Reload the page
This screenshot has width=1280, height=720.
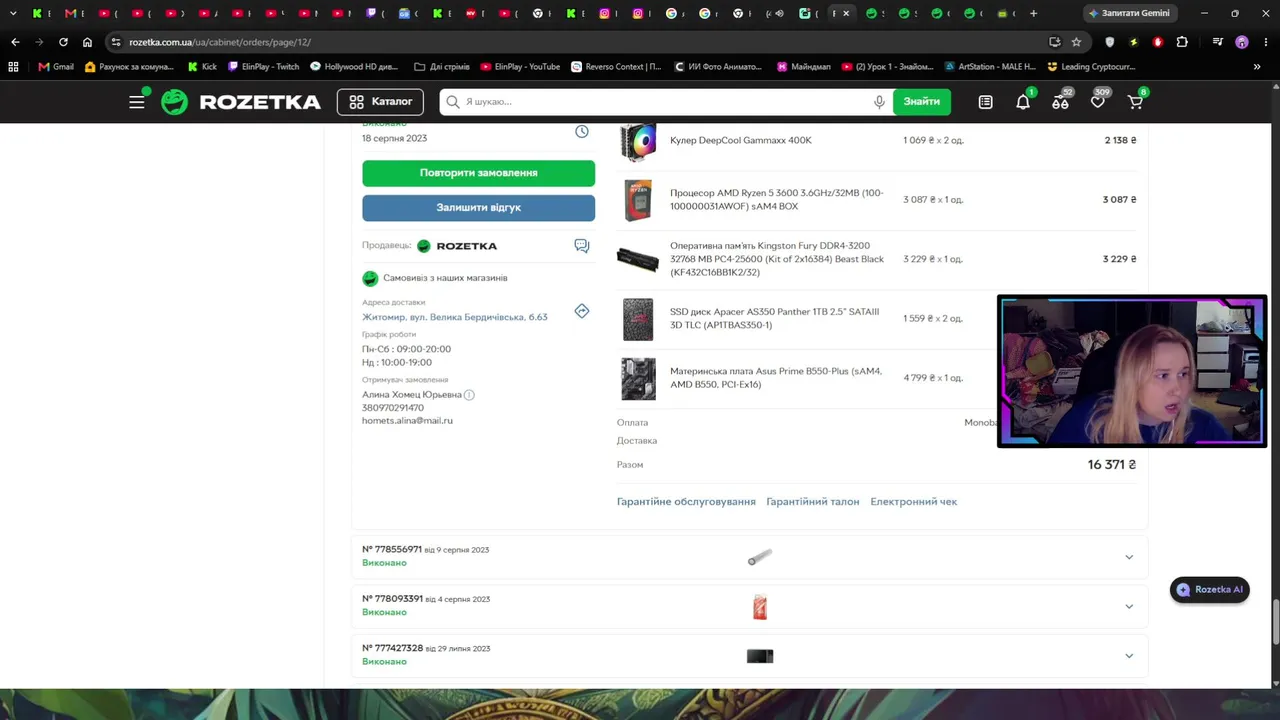[63, 42]
